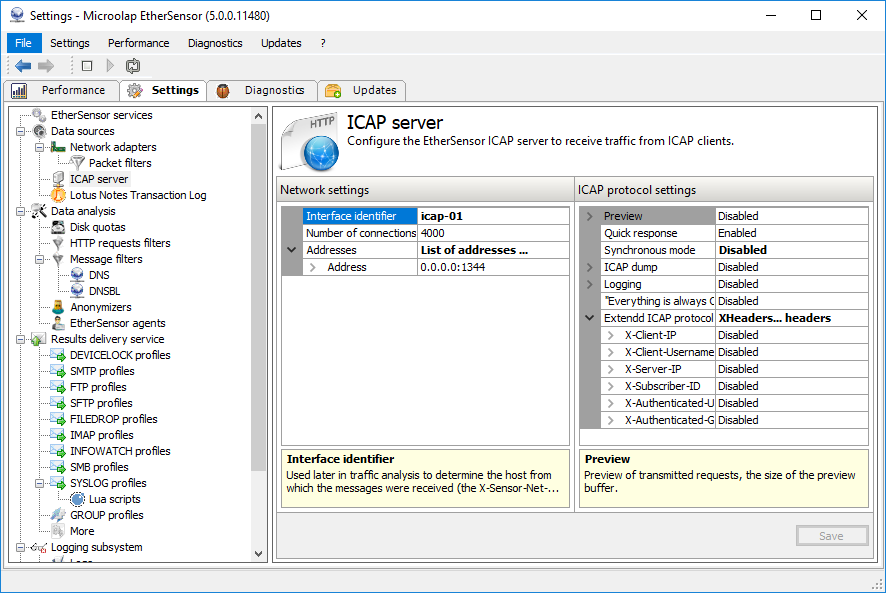Select INFOWATCH profiles in the tree

[120, 451]
